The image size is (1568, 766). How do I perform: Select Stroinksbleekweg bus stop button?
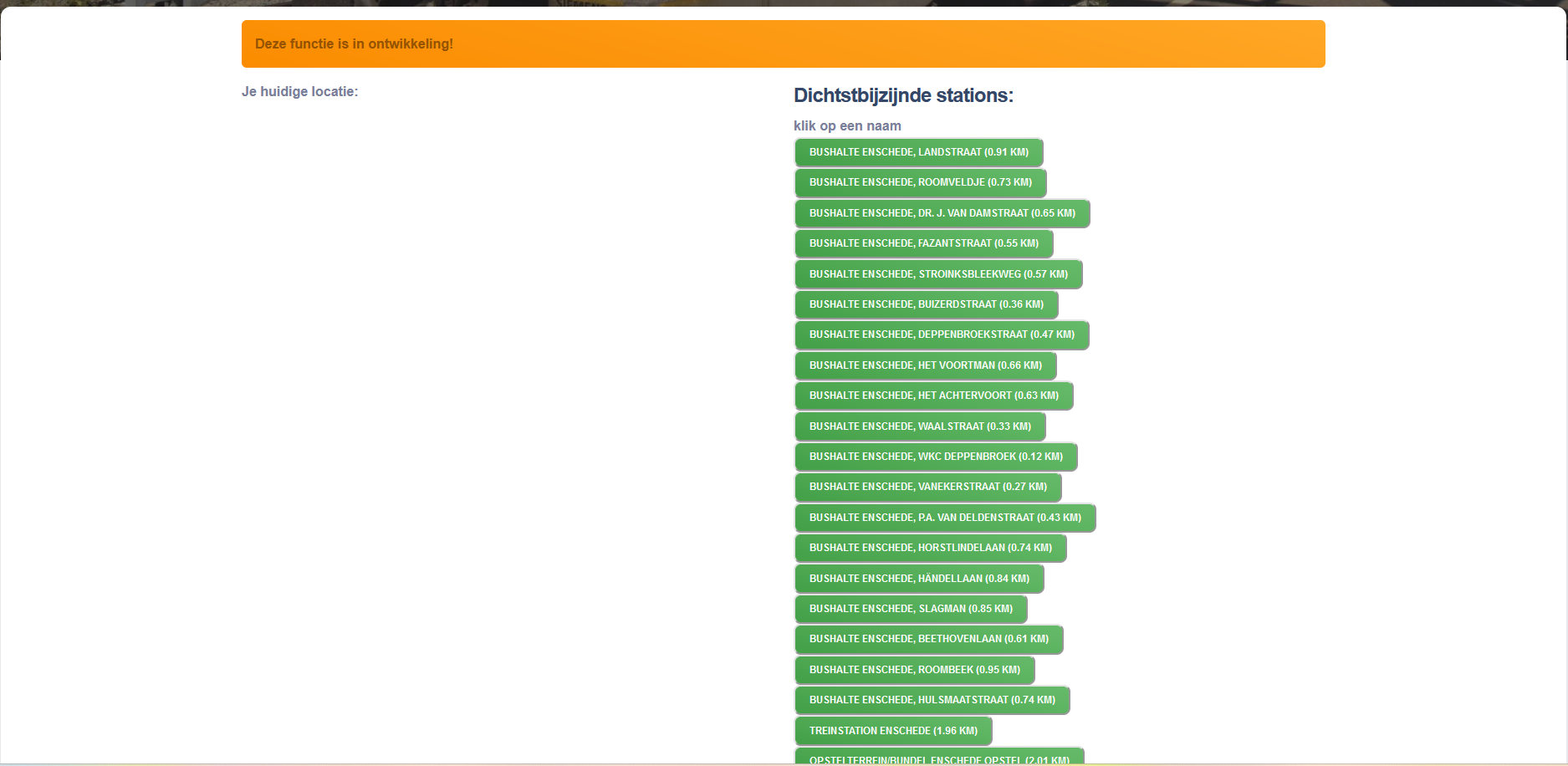click(x=938, y=274)
